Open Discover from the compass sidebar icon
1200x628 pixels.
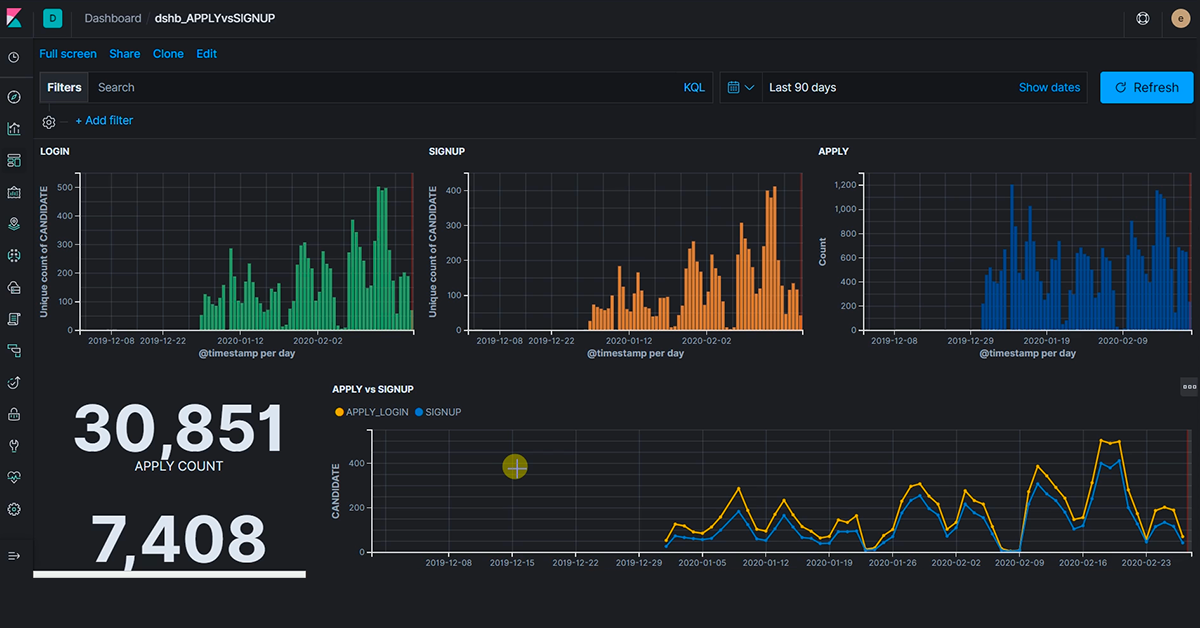pyautogui.click(x=14, y=97)
